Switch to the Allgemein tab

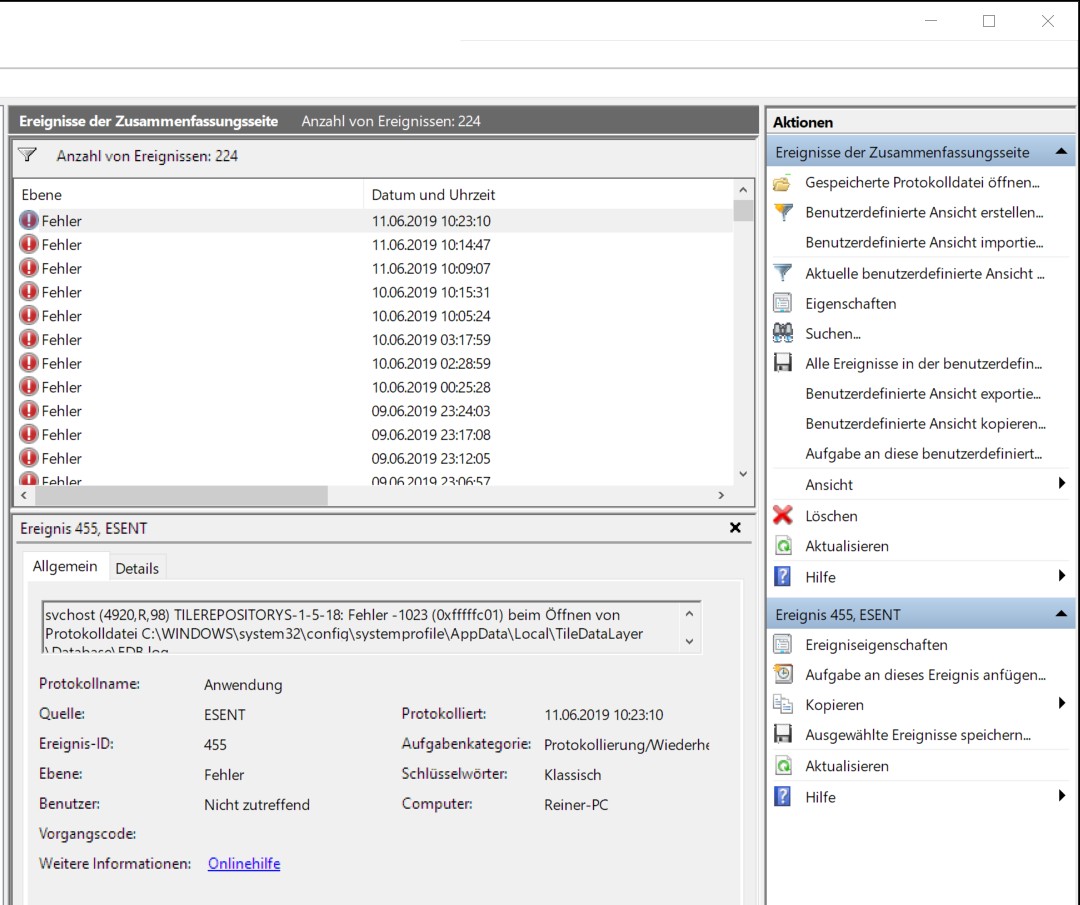(65, 567)
